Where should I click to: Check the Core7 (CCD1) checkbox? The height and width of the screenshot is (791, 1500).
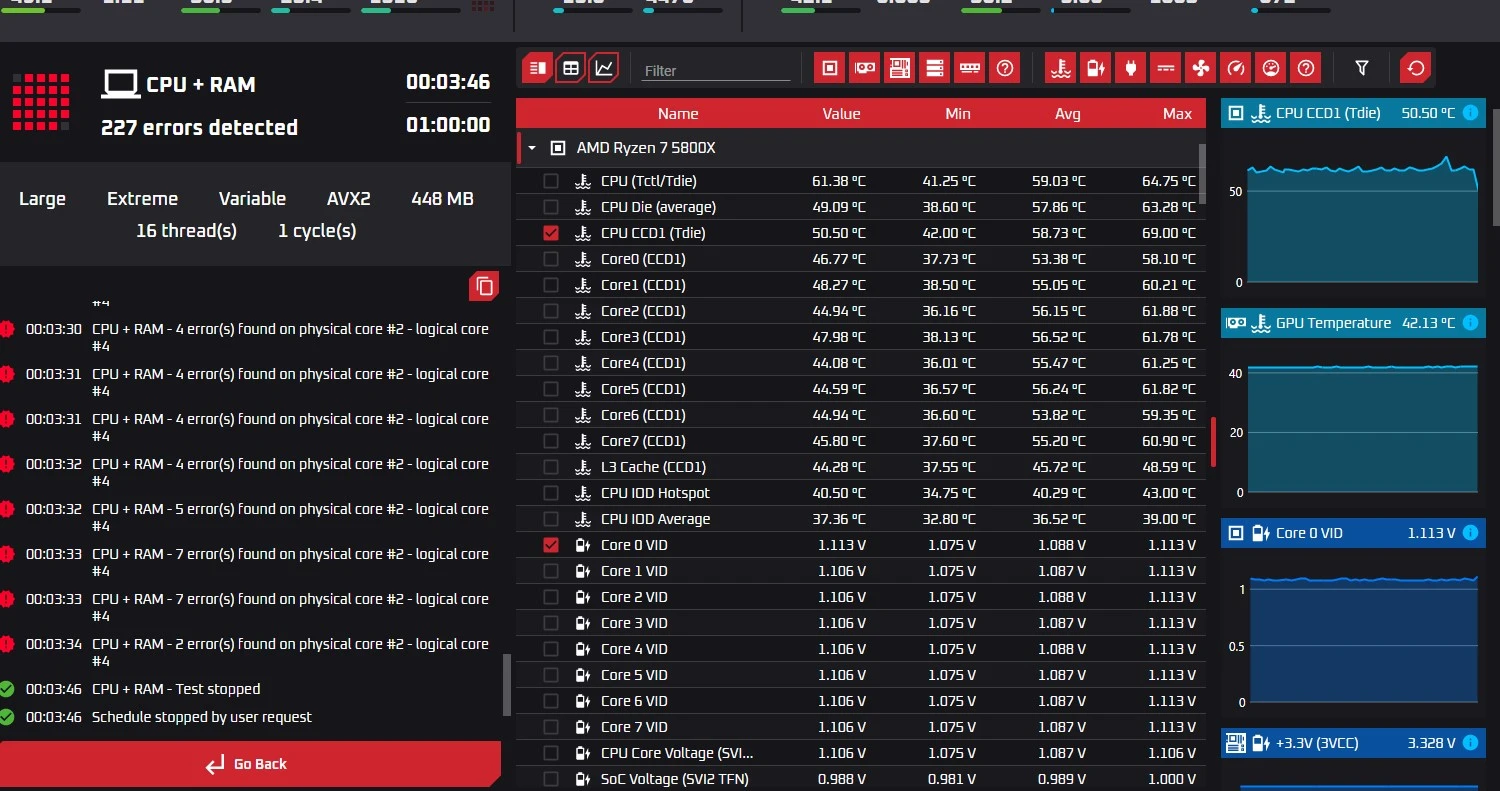pyautogui.click(x=551, y=441)
